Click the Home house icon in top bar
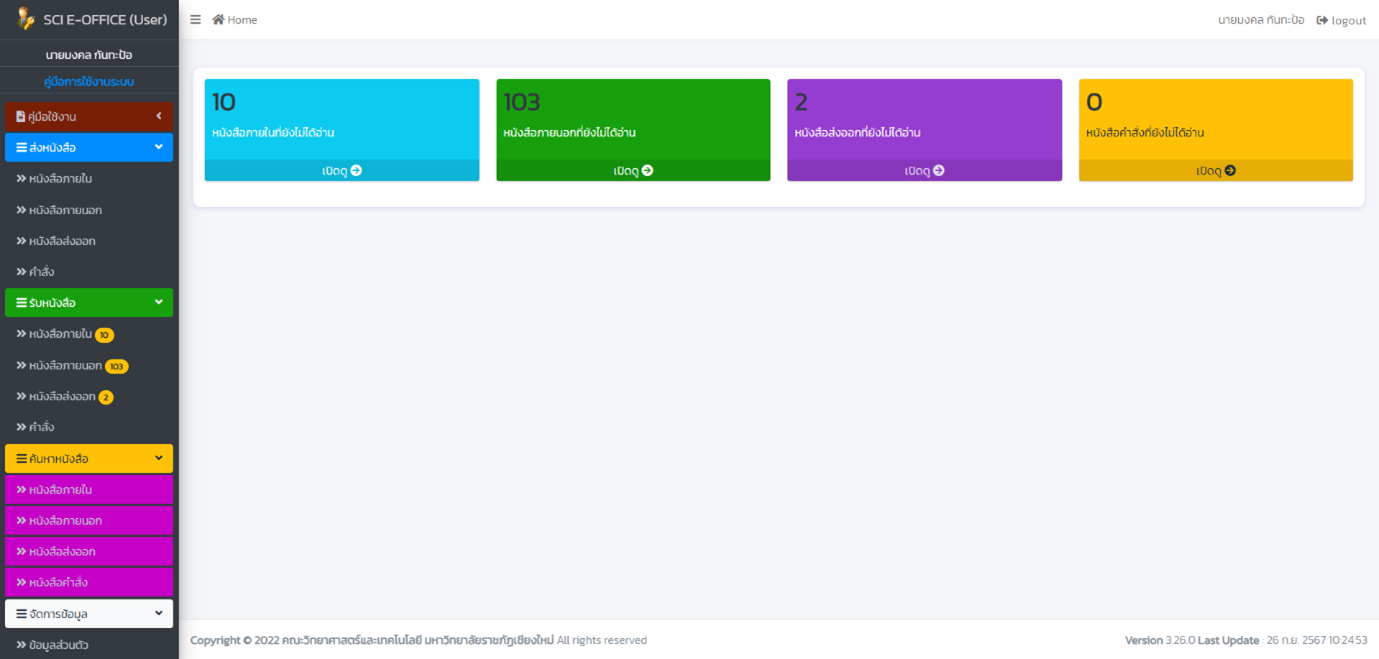Screen dimensions: 1379x659 (218, 20)
